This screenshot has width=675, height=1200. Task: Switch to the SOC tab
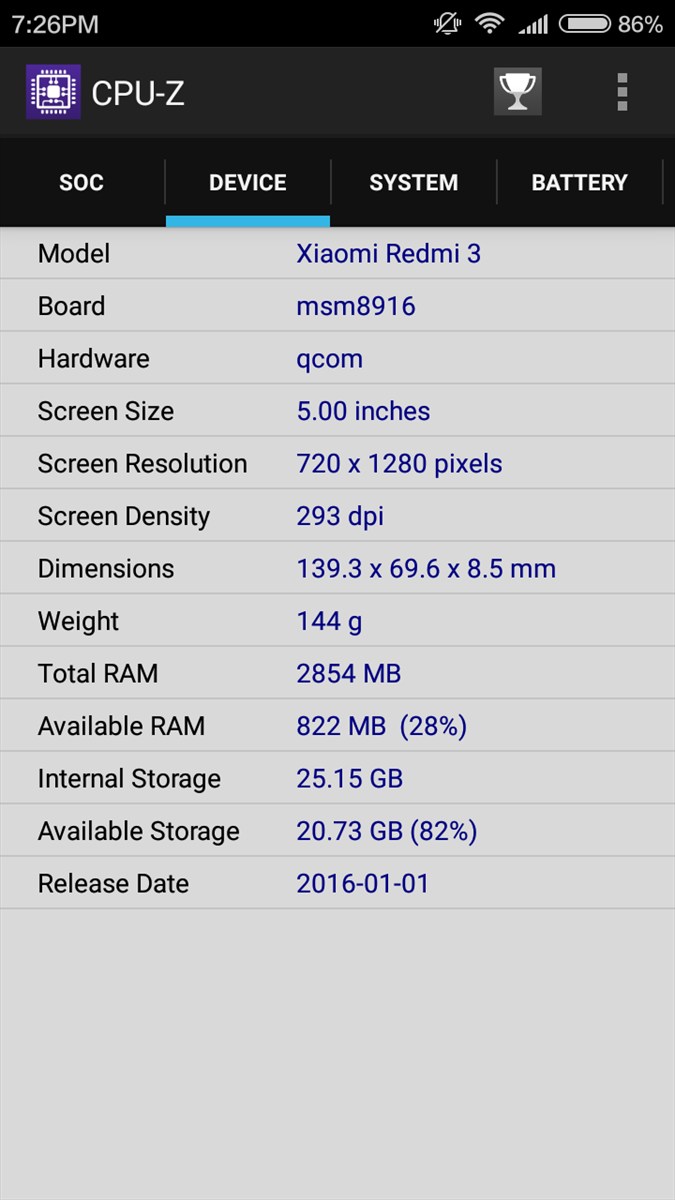point(81,183)
